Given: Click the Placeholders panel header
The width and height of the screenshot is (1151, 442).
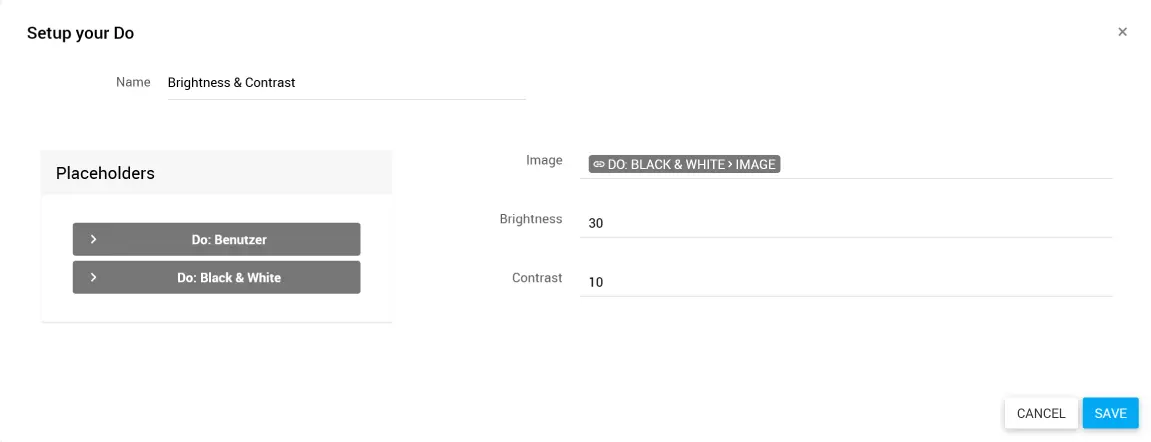Looking at the screenshot, I should click(216, 173).
